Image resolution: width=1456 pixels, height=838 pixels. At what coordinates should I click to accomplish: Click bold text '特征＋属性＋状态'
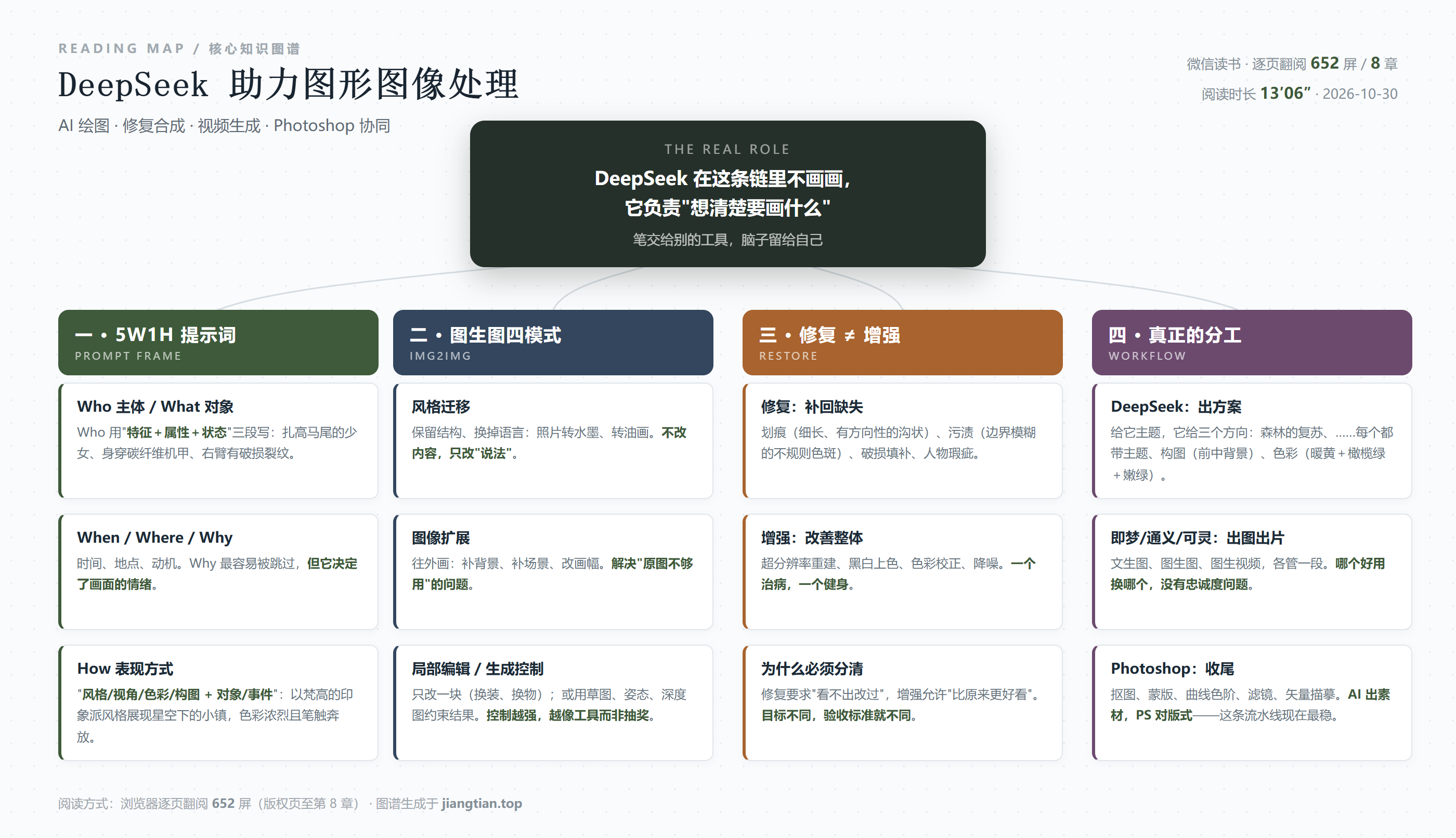click(176, 432)
